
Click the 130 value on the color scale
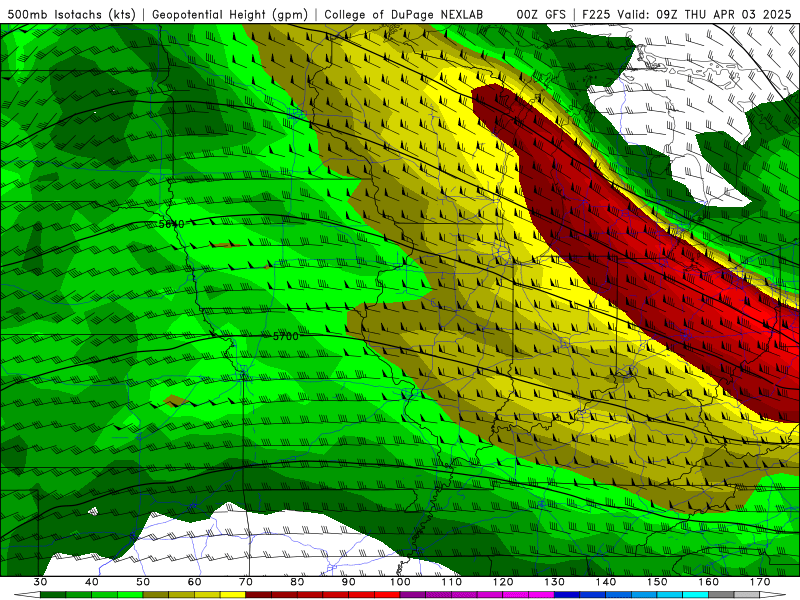click(x=554, y=582)
